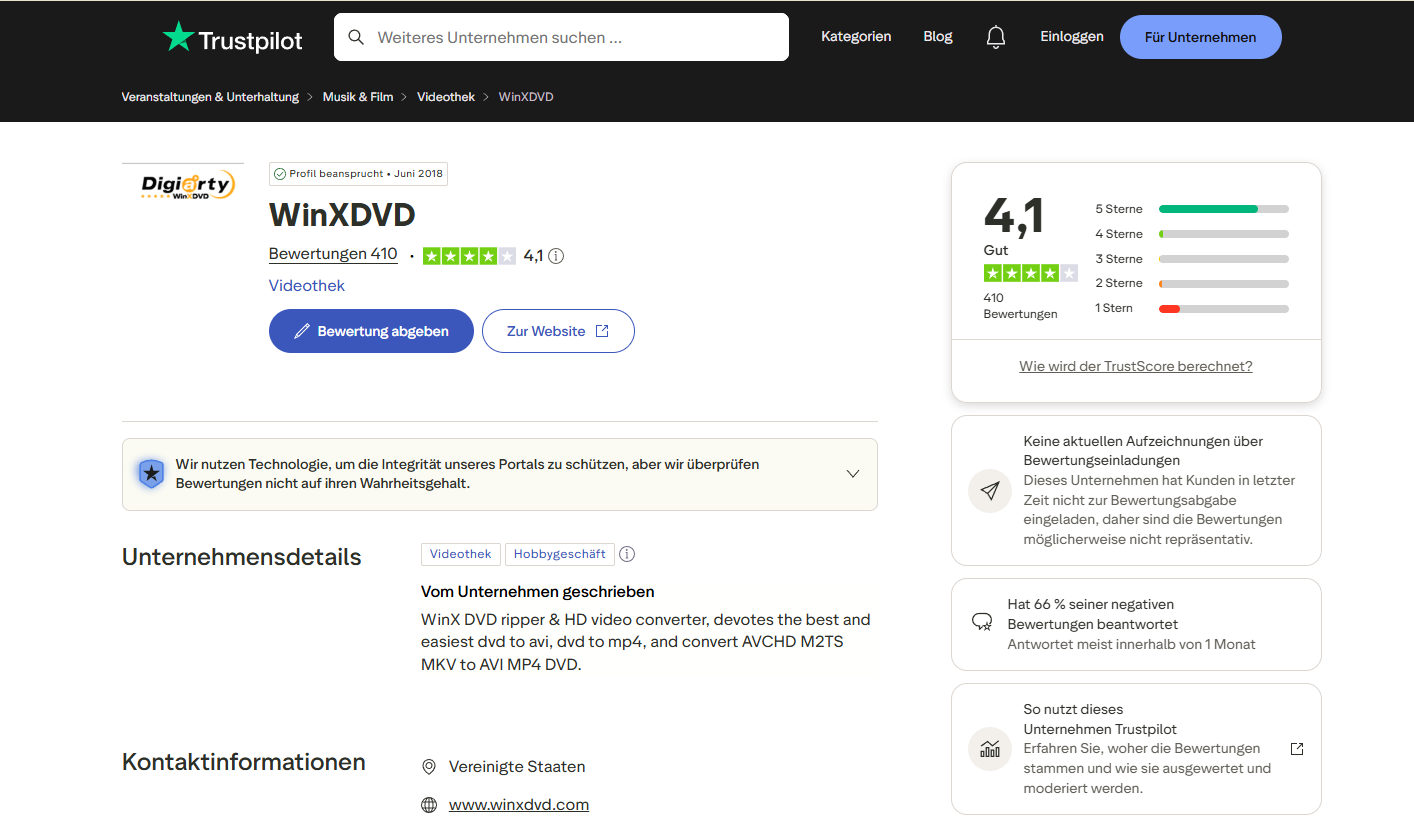
Task: Open the Bewertungen 410 link
Action: coord(333,254)
